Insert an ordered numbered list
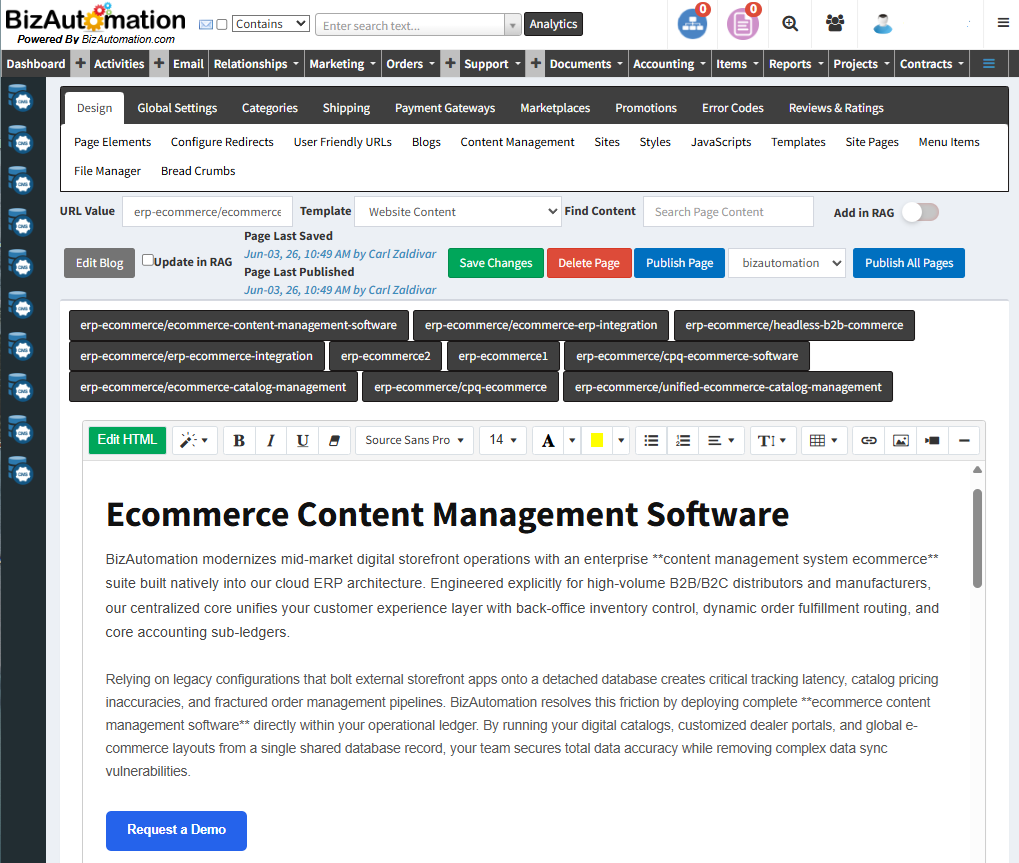This screenshot has height=863, width=1019. point(682,441)
